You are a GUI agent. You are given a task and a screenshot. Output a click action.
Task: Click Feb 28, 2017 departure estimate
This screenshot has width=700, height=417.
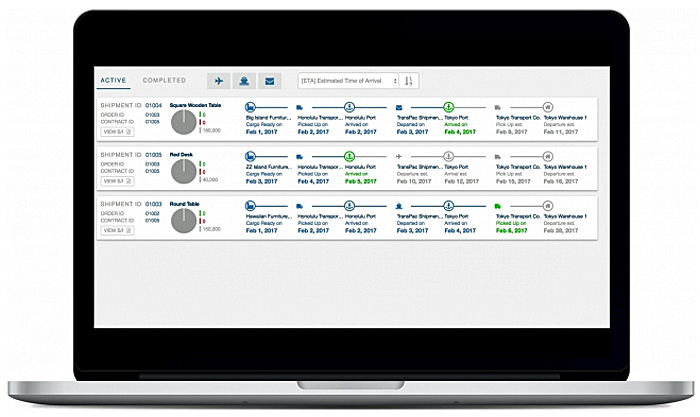(x=561, y=231)
